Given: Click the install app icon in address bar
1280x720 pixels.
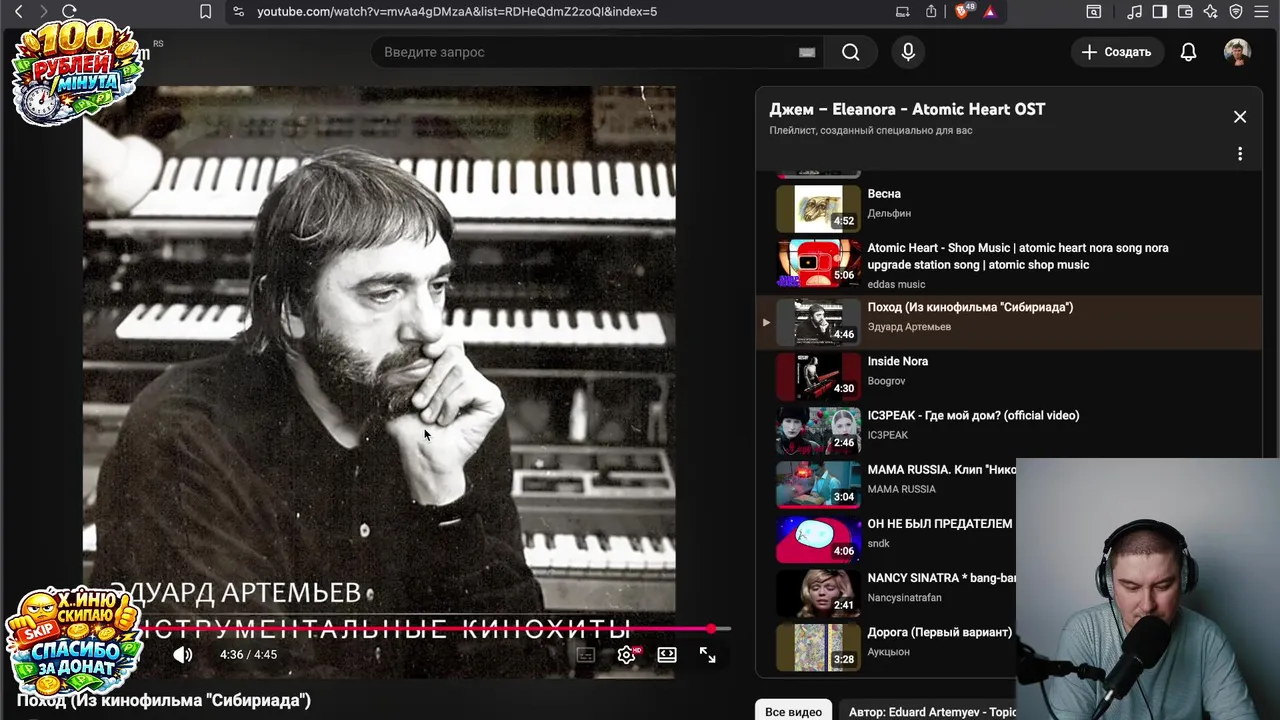Looking at the screenshot, I should [903, 12].
